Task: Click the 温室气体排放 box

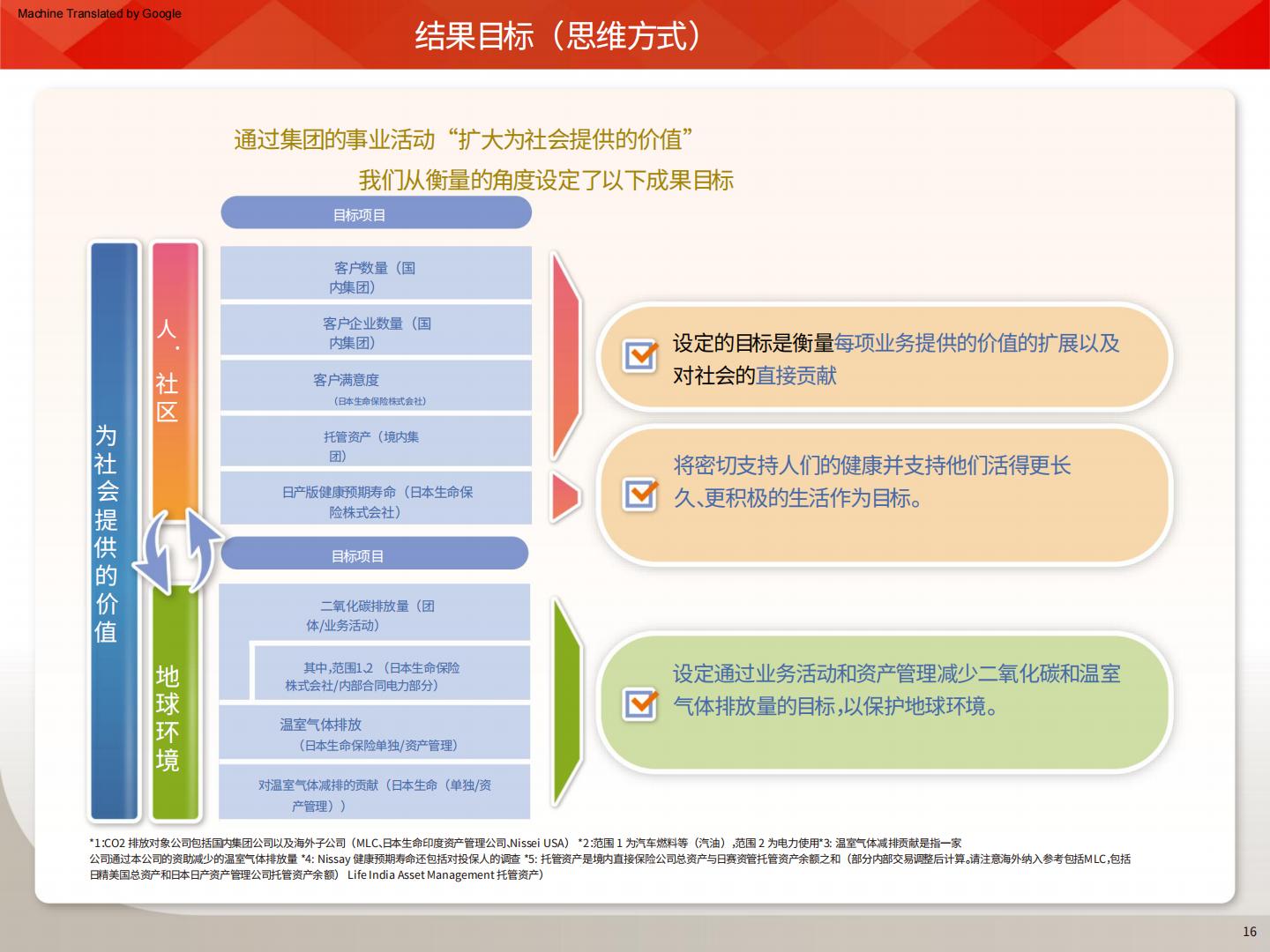Action: tap(375, 733)
